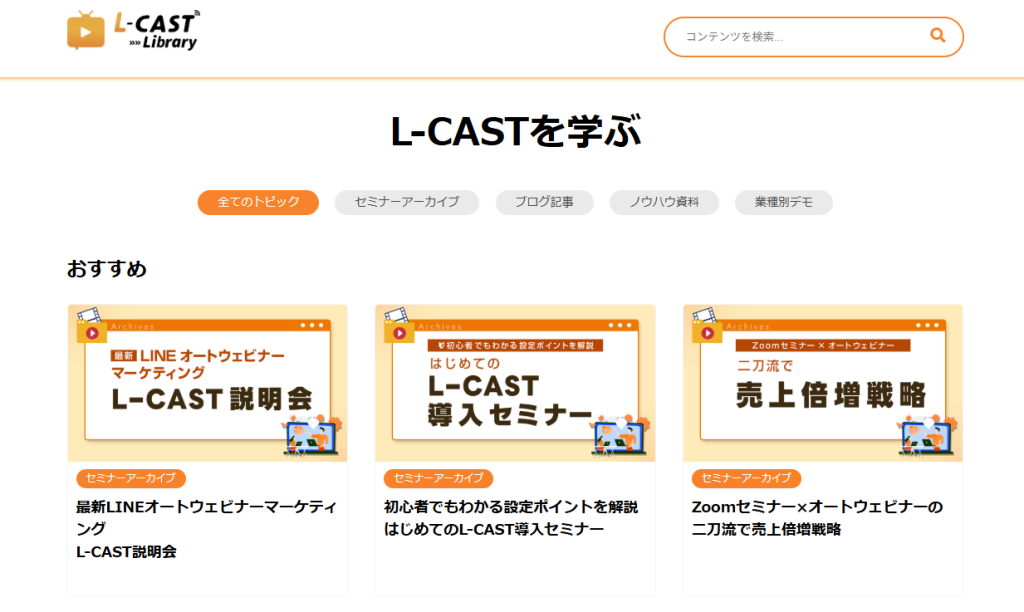Open the はじめてのL-CAST導入セミナー thumbnail

[x=515, y=383]
